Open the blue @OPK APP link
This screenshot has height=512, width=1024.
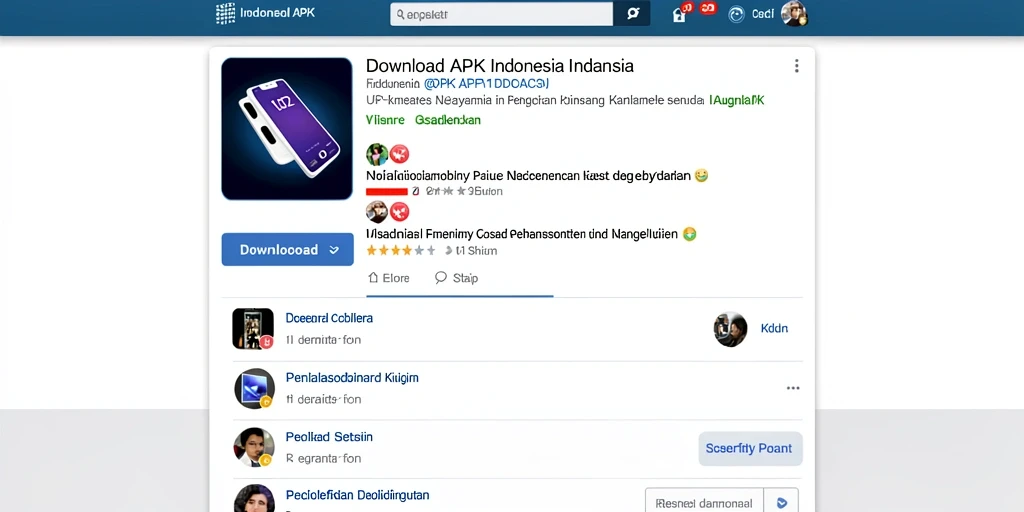pos(487,84)
